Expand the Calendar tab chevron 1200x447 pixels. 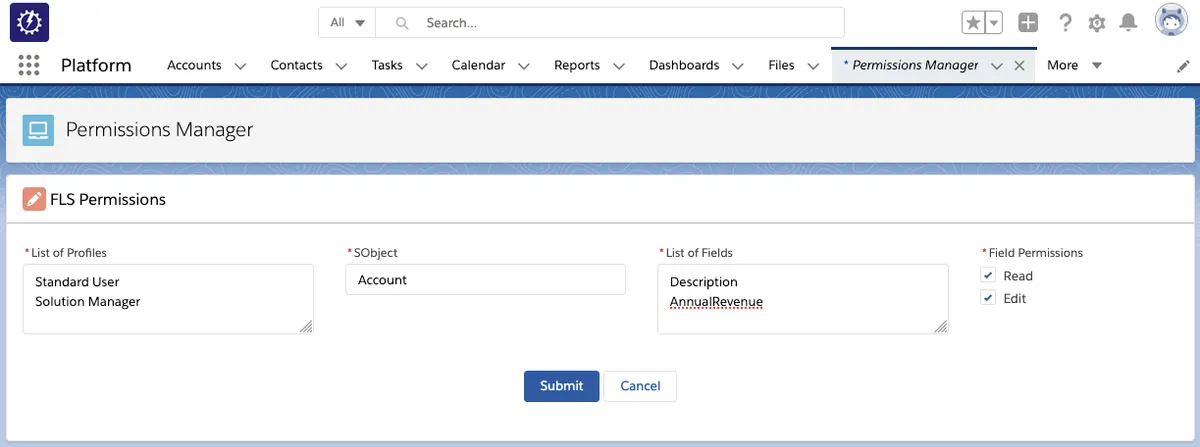point(524,66)
